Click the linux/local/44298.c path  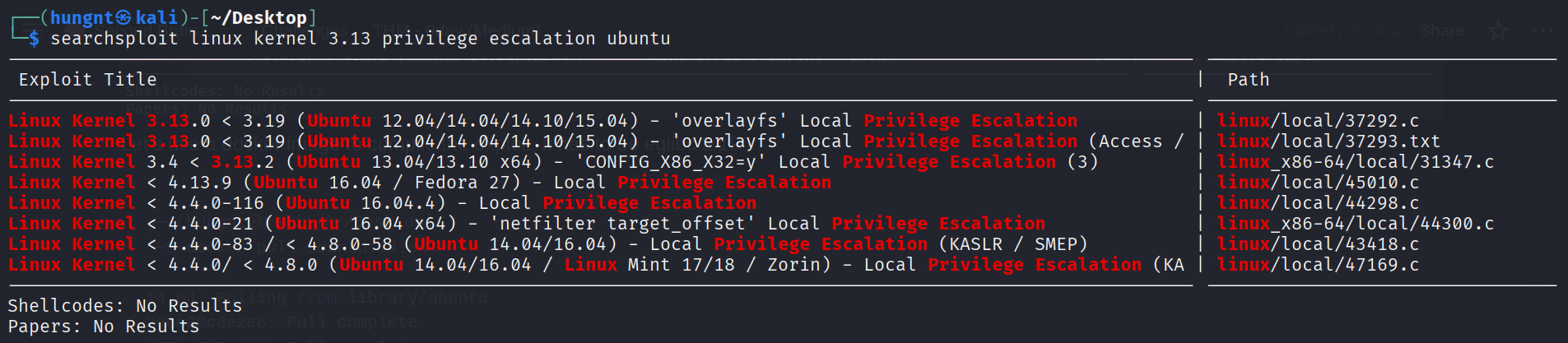pos(1318,203)
